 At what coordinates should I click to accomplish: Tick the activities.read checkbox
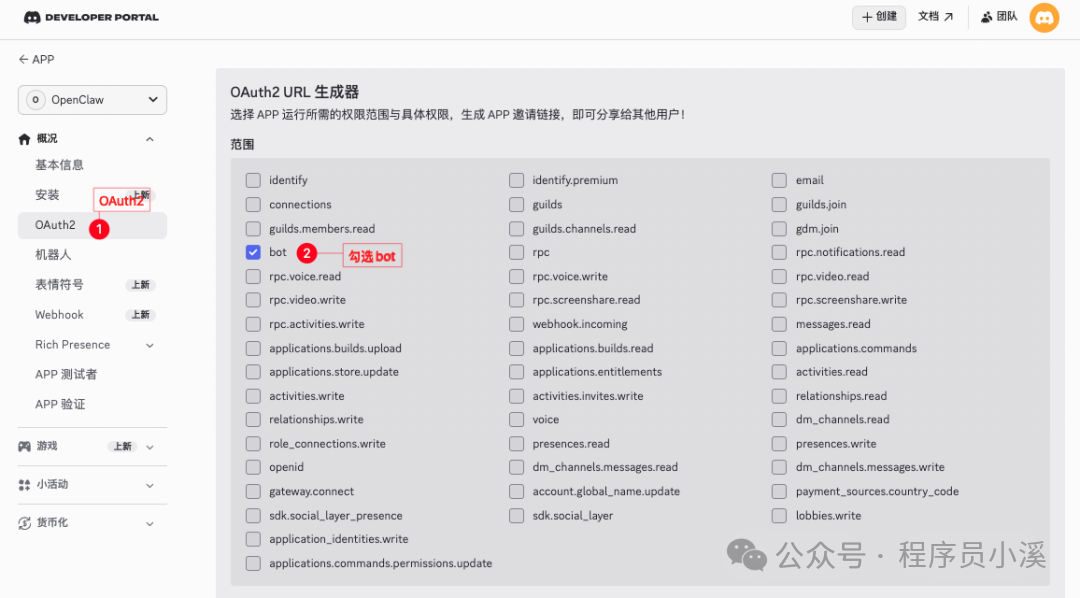pos(779,372)
